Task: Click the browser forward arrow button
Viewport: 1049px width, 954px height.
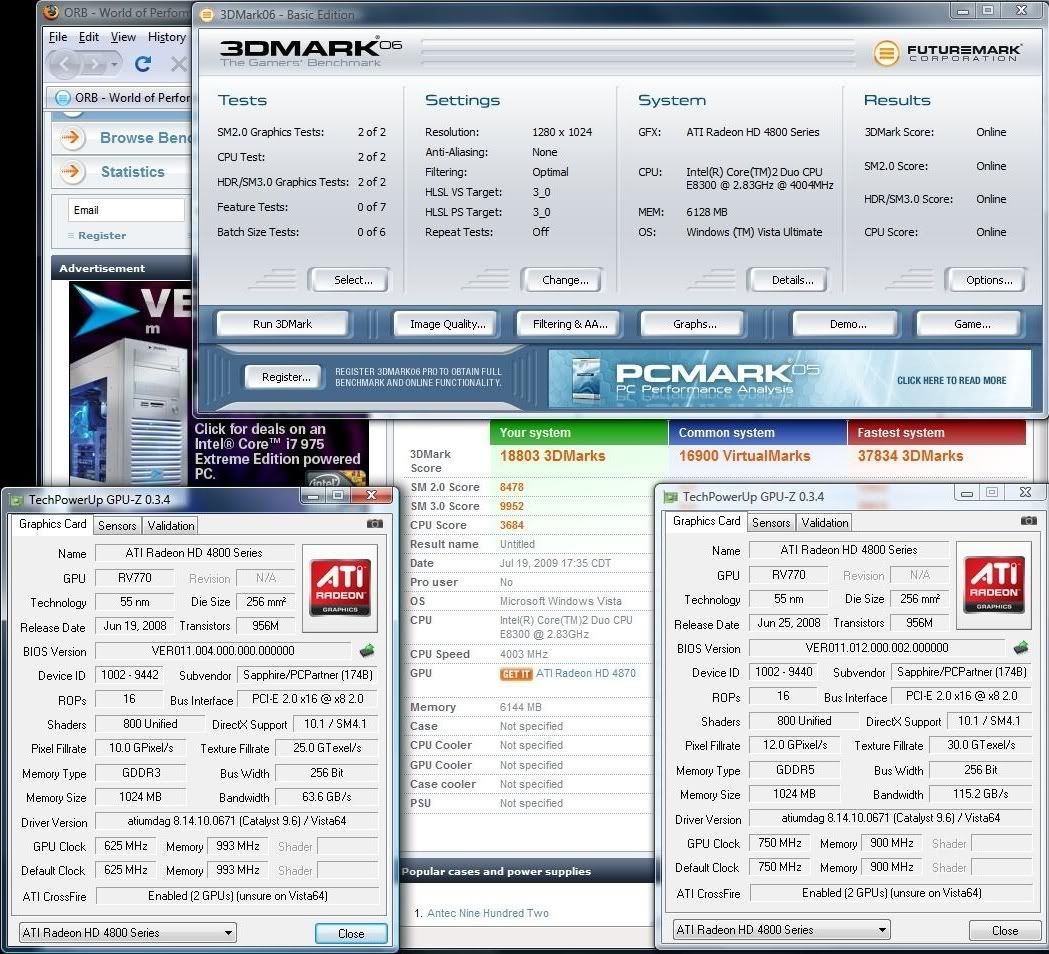Action: pyautogui.click(x=94, y=65)
